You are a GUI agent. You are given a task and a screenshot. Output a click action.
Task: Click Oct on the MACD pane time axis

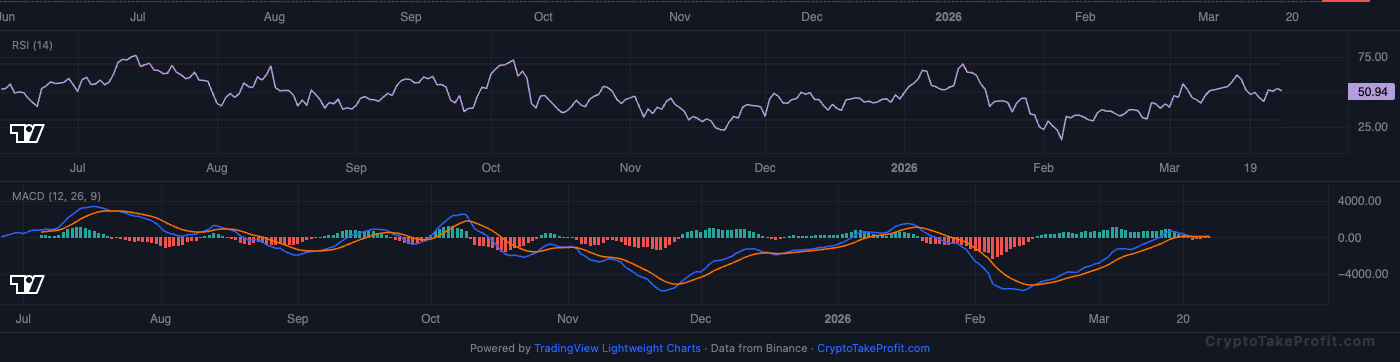[x=431, y=319]
